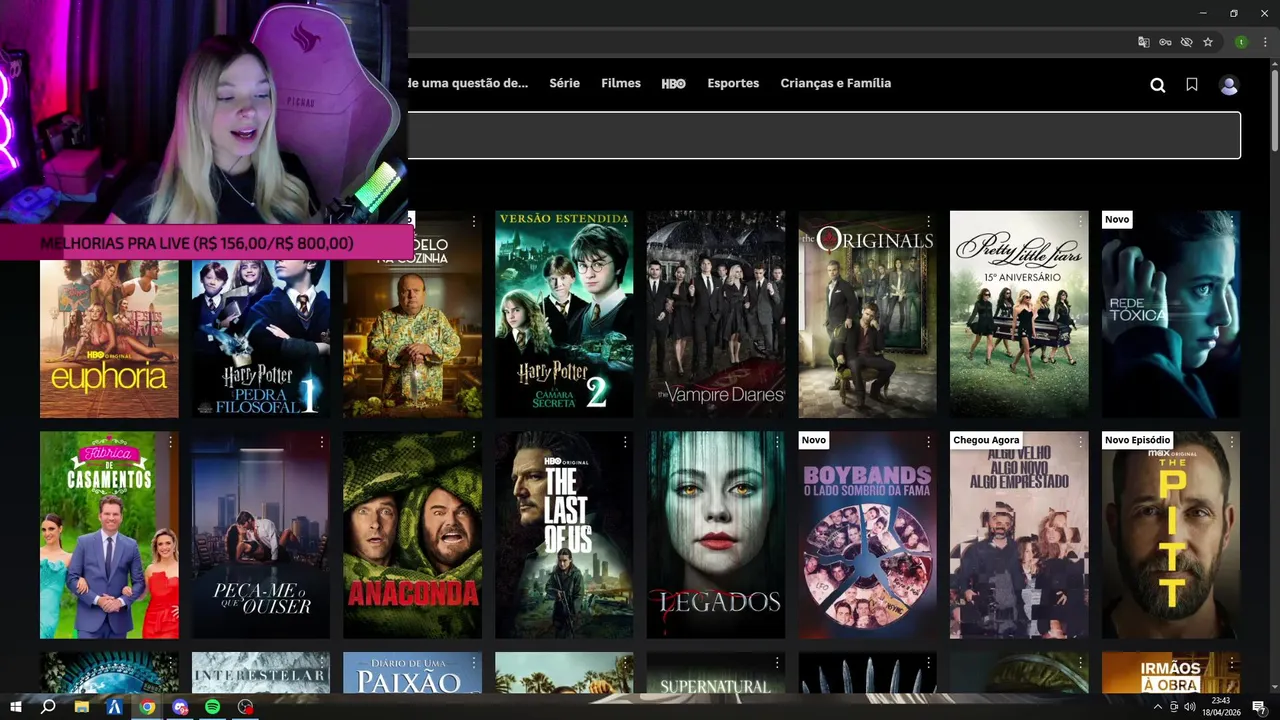1280x720 pixels.
Task: Open options menu on The Originals poster
Action: (x=929, y=221)
